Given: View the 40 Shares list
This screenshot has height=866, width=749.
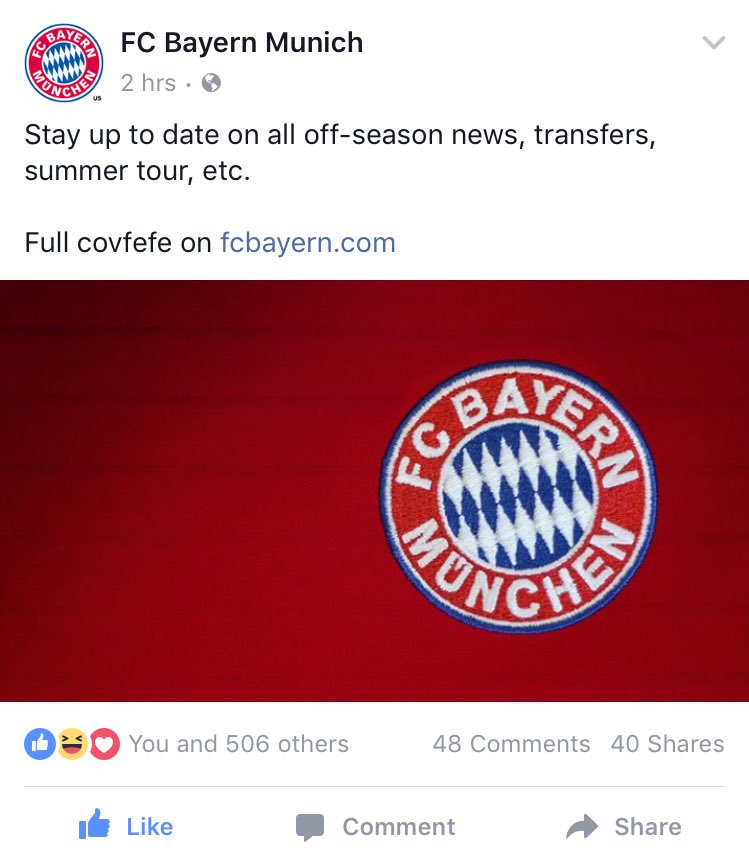Looking at the screenshot, I should (667, 744).
